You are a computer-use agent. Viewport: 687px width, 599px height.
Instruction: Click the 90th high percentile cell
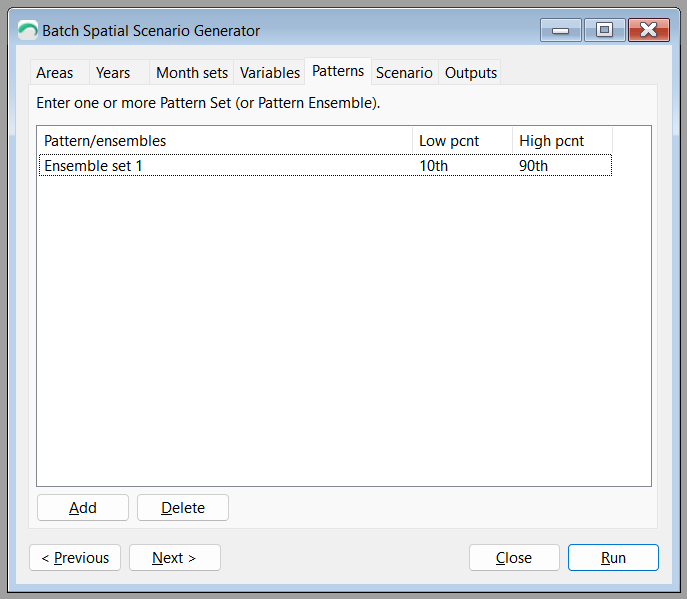click(x=533, y=166)
